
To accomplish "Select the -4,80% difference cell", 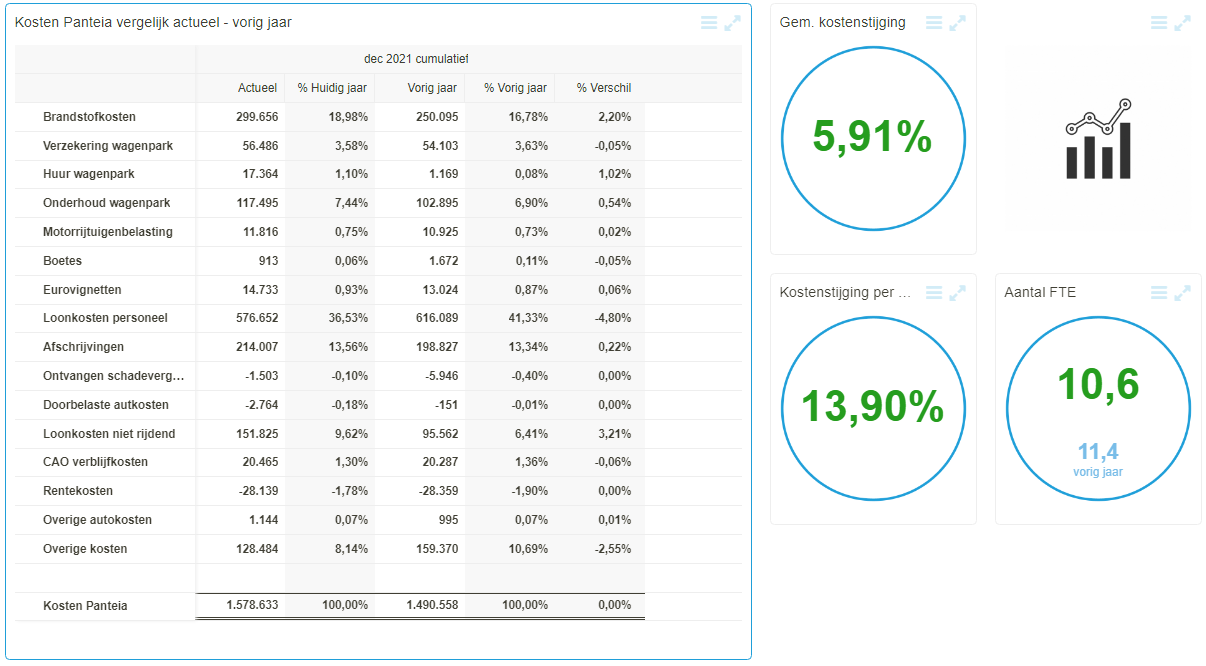I will [612, 318].
